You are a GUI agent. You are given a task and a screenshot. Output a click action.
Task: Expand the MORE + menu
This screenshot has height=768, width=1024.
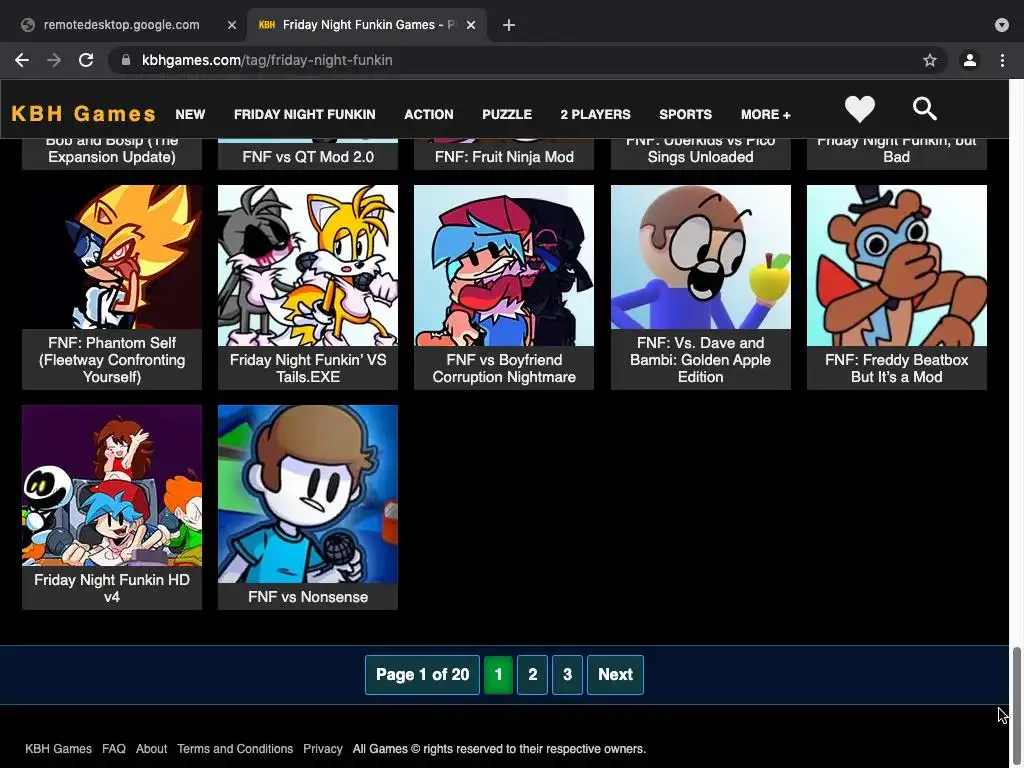[765, 114]
